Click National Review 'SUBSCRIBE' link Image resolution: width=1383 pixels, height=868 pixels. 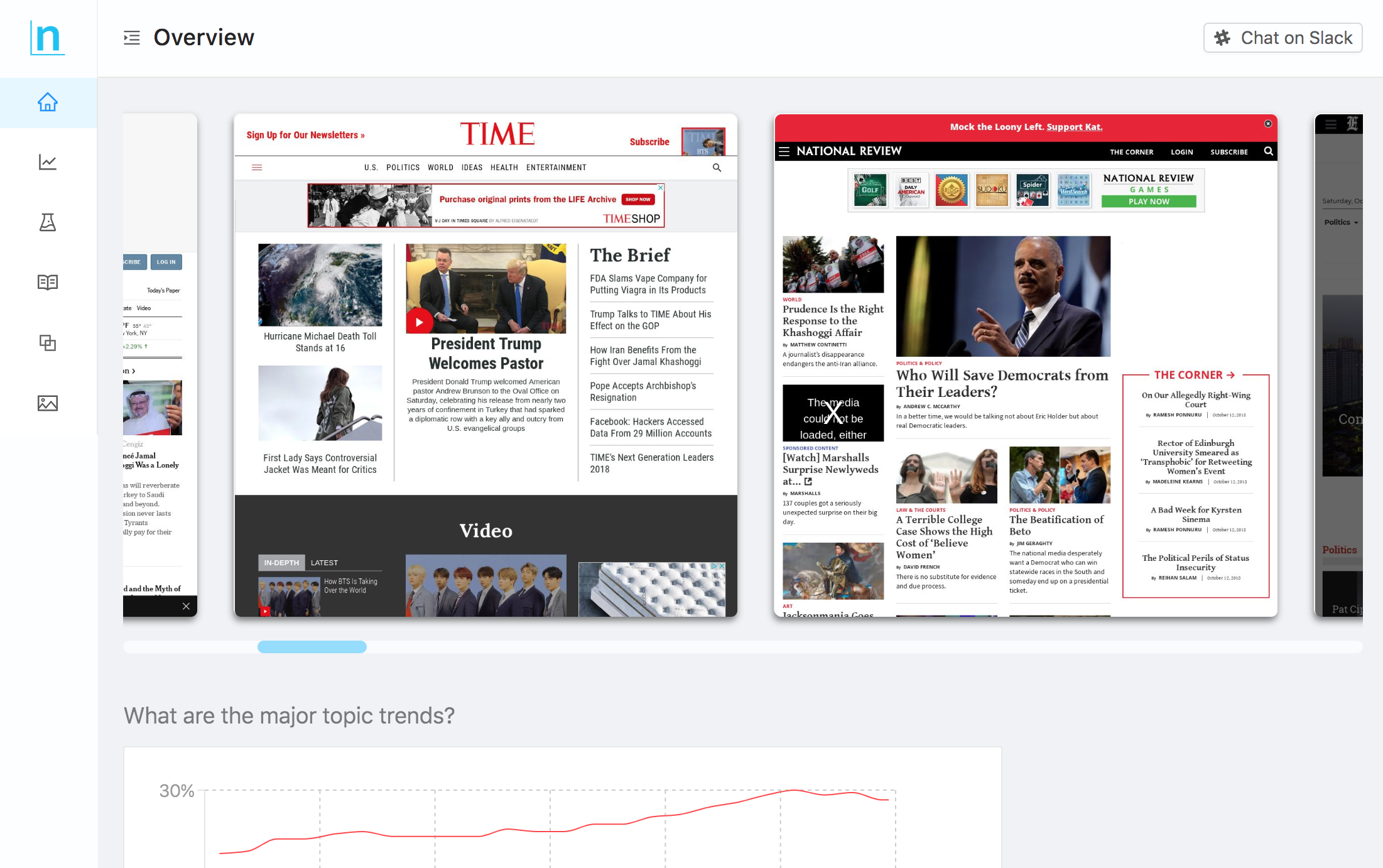1229,152
